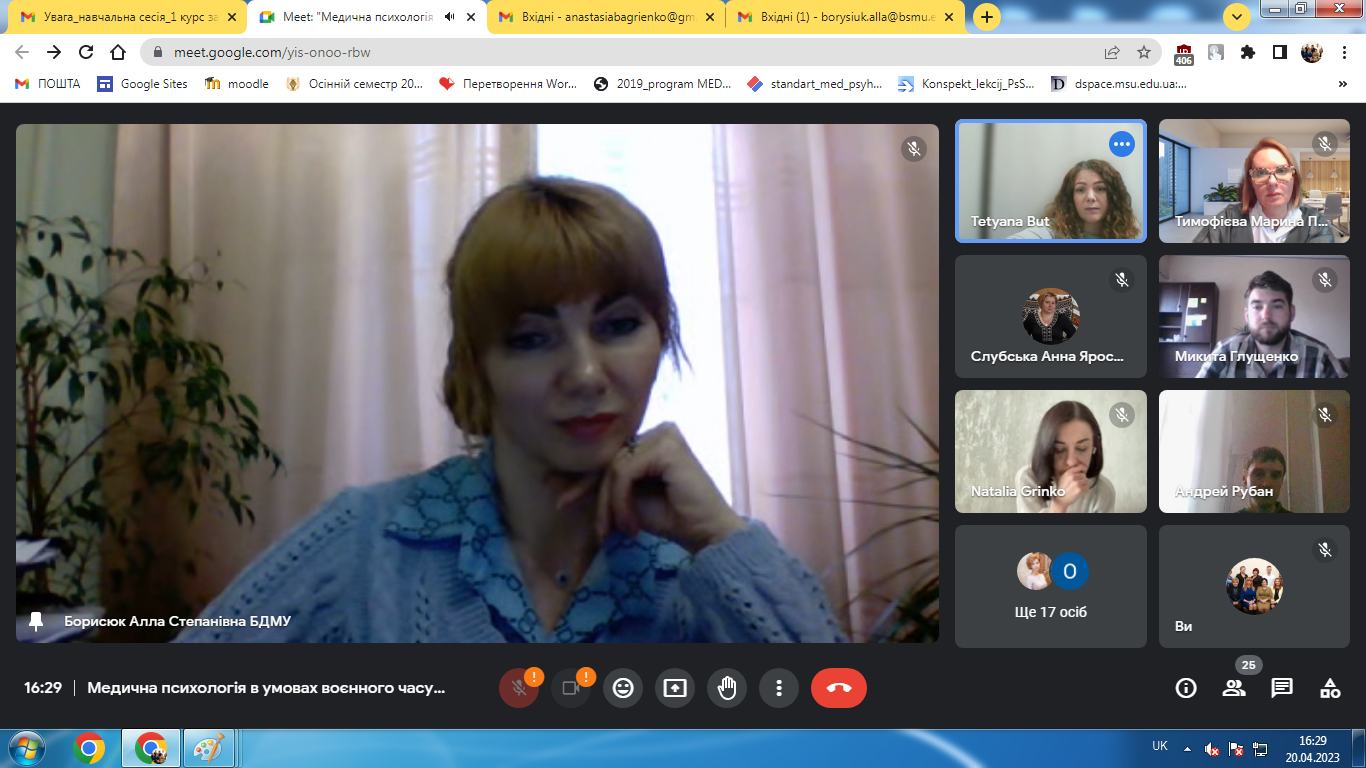Open more options three-dot menu
Image resolution: width=1366 pixels, height=768 pixels.
pos(778,688)
